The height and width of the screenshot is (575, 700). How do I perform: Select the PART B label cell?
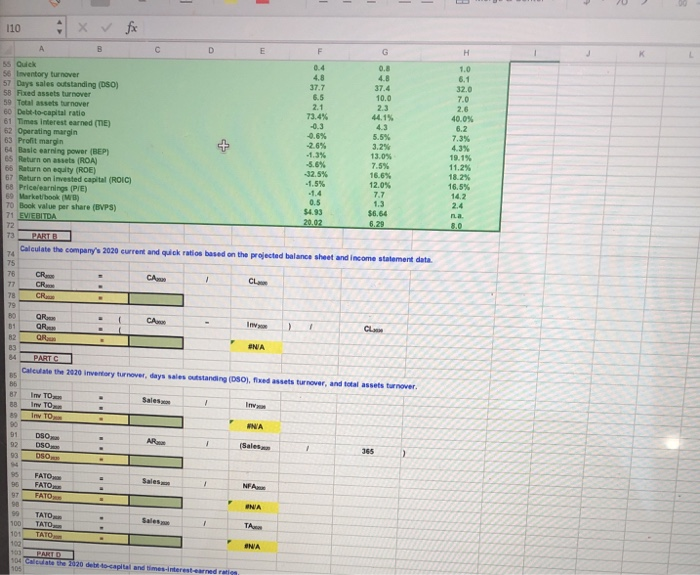point(45,236)
